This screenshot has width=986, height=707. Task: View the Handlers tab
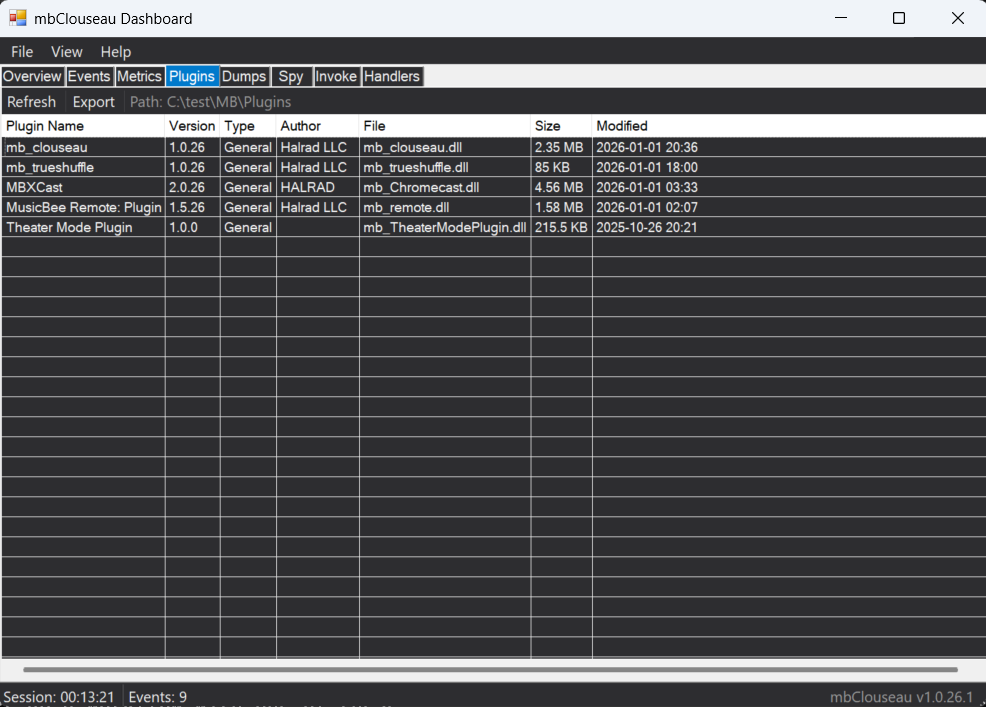pyautogui.click(x=391, y=76)
